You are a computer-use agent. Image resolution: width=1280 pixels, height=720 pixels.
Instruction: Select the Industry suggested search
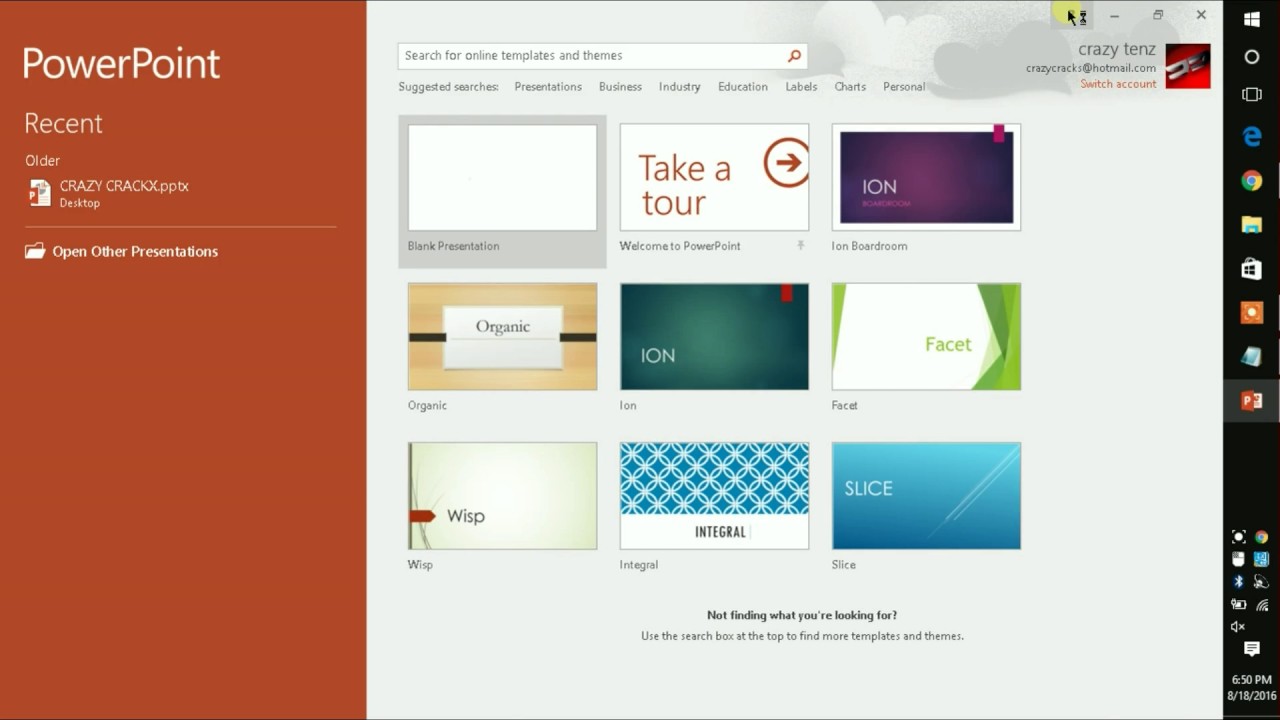(679, 87)
